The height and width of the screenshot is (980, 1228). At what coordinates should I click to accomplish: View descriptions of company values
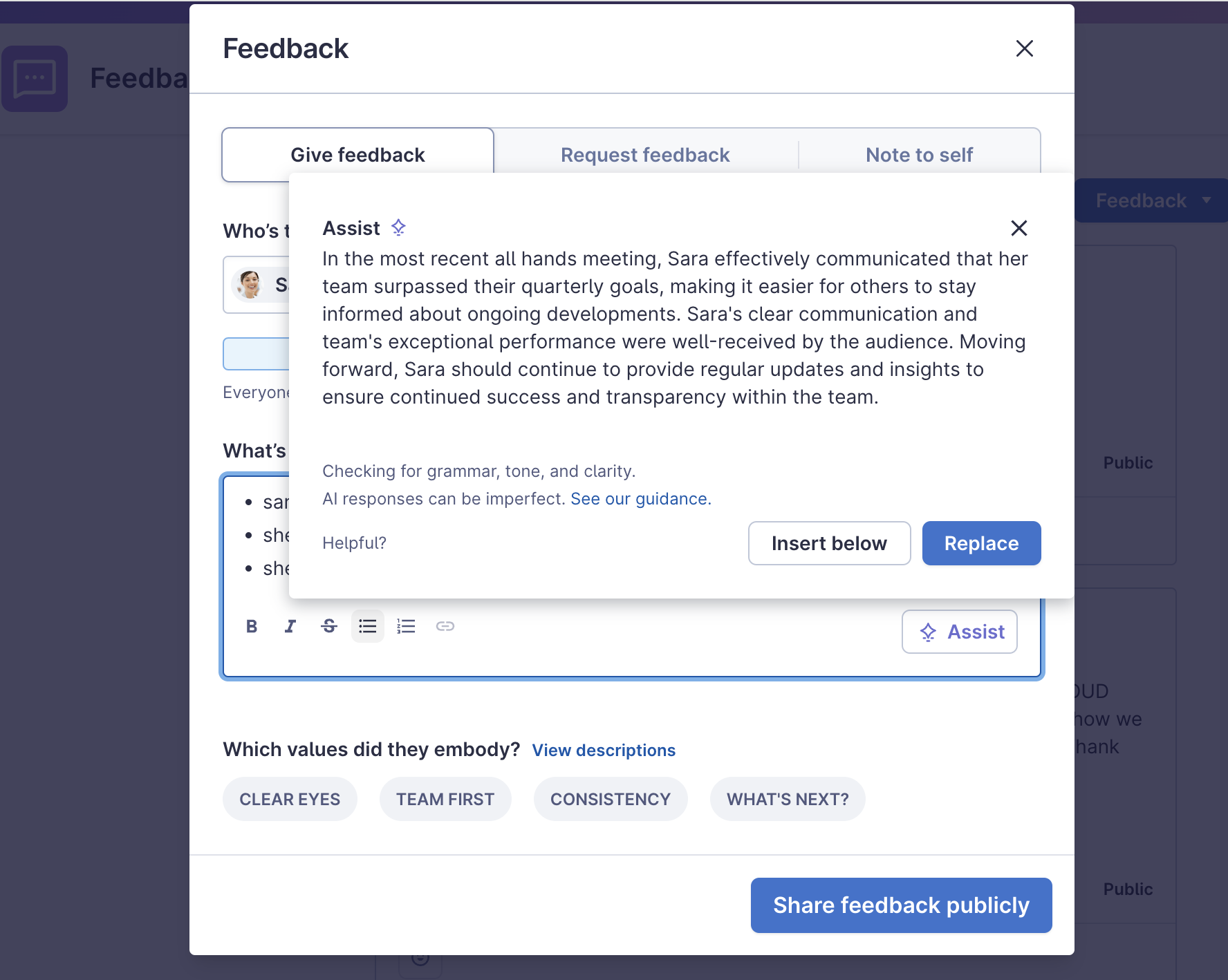(x=603, y=750)
